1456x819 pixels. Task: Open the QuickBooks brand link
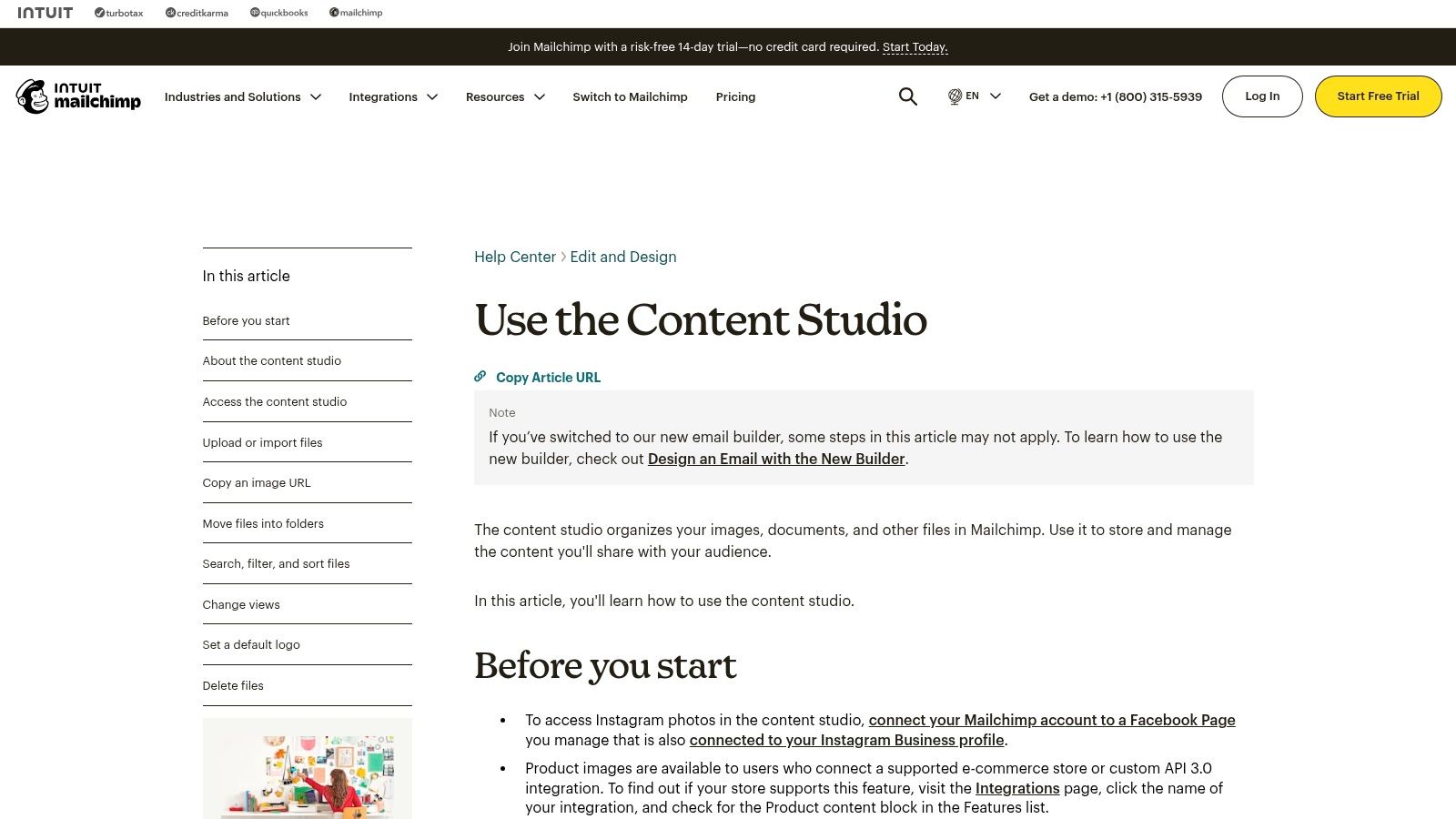point(279,13)
